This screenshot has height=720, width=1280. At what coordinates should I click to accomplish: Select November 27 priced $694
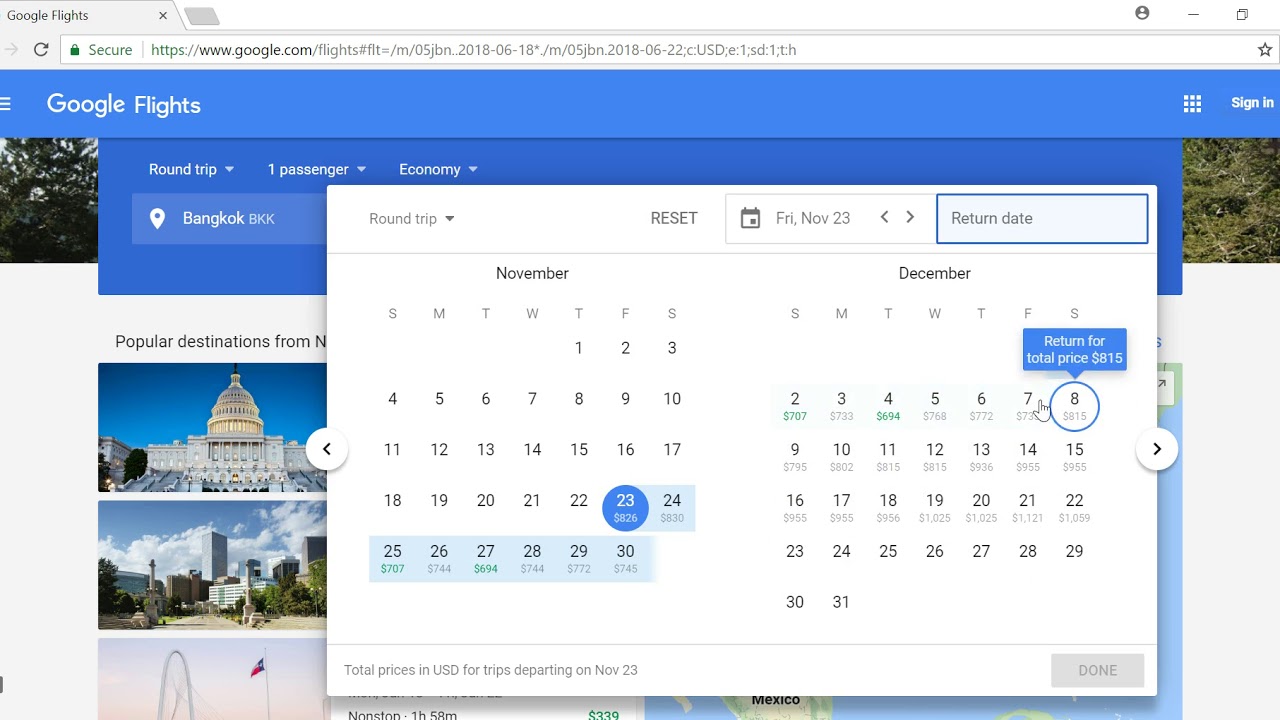pos(486,558)
